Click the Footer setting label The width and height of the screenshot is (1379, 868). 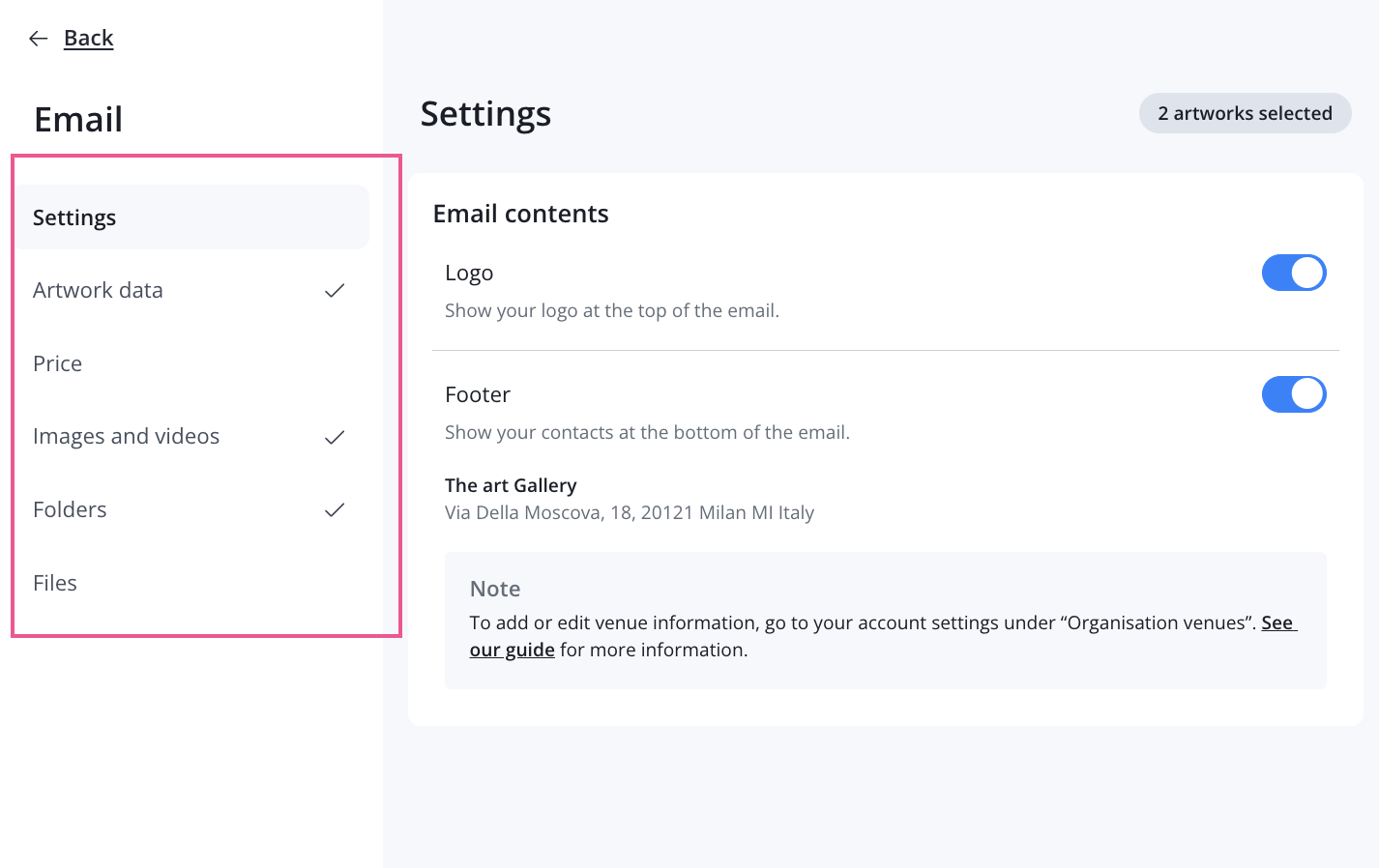coord(478,394)
